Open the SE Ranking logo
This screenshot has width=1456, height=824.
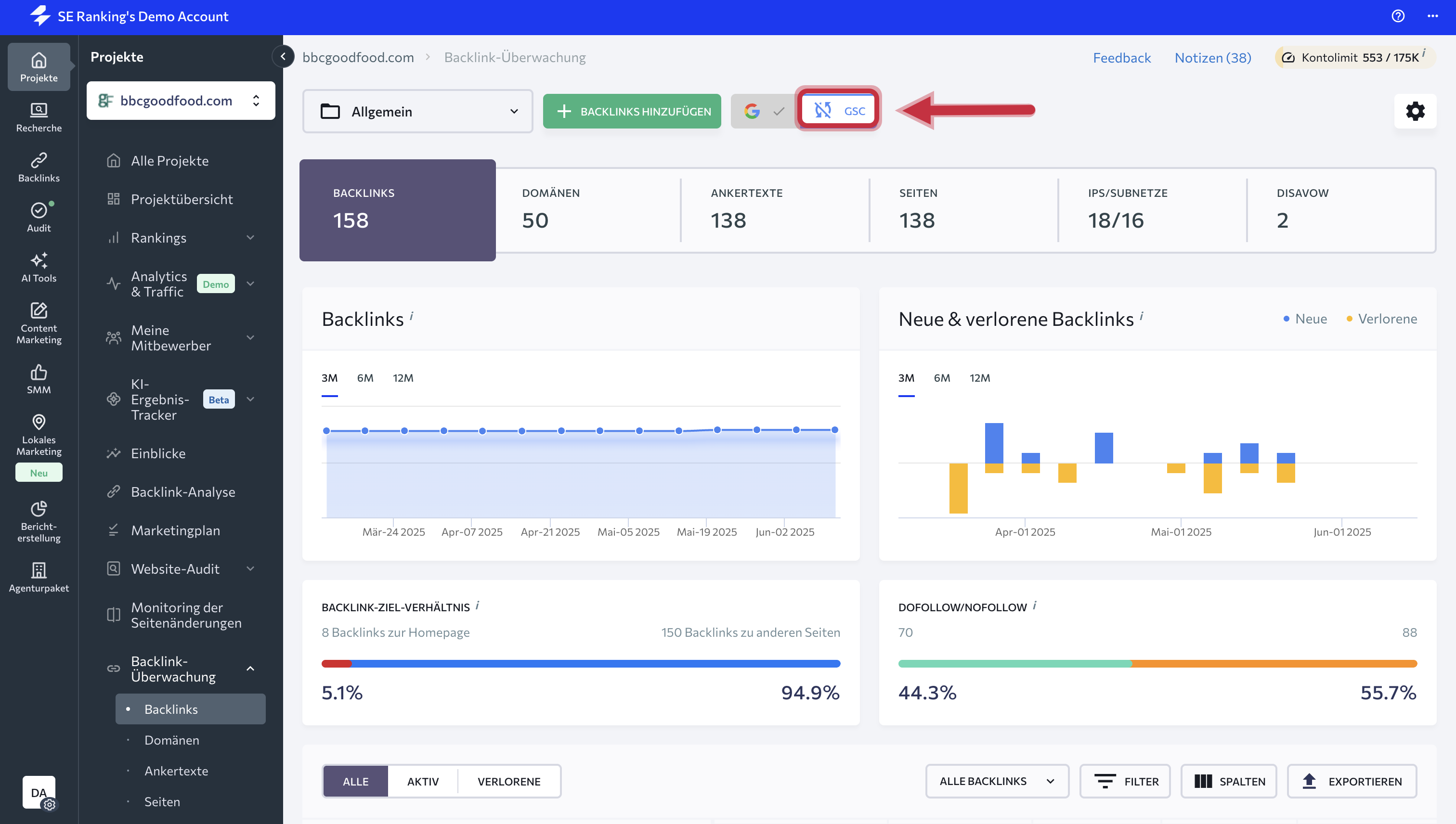[41, 16]
